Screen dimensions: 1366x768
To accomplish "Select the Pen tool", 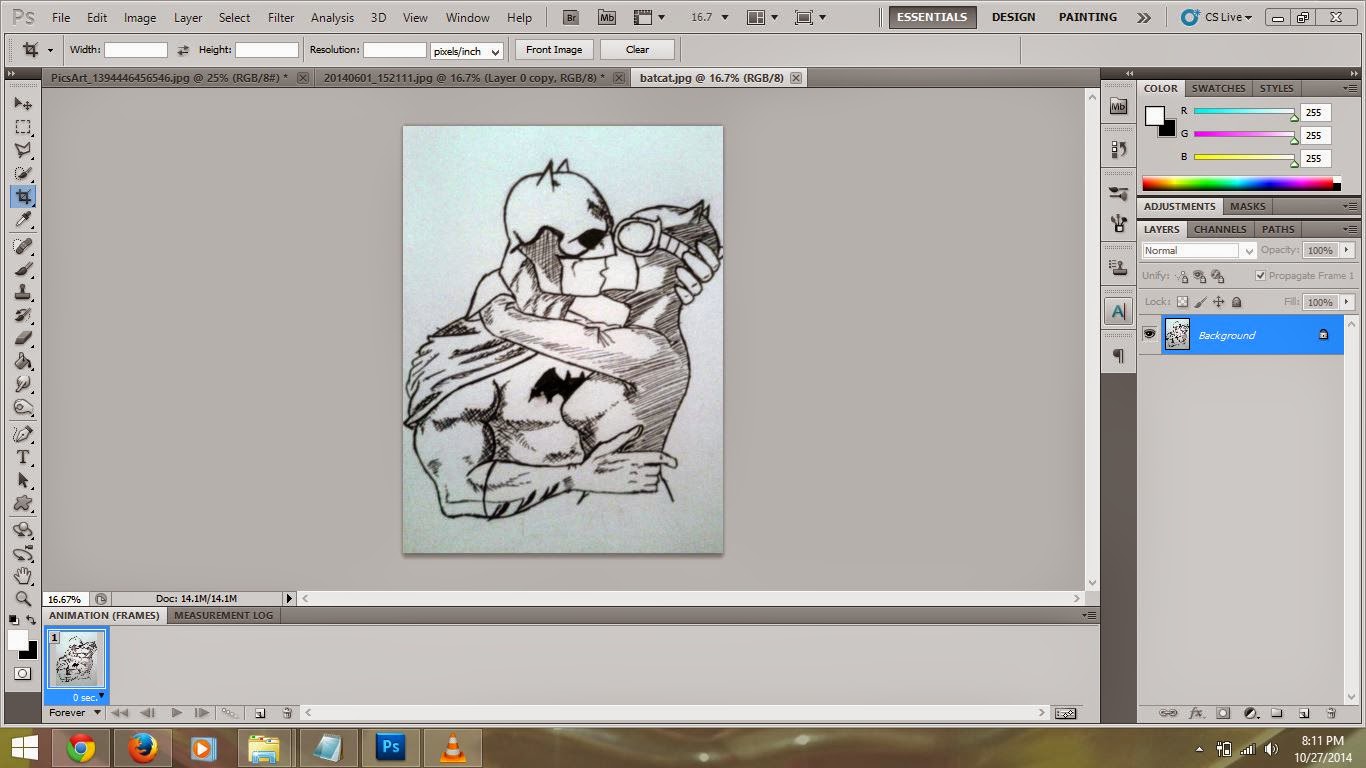I will (x=23, y=434).
